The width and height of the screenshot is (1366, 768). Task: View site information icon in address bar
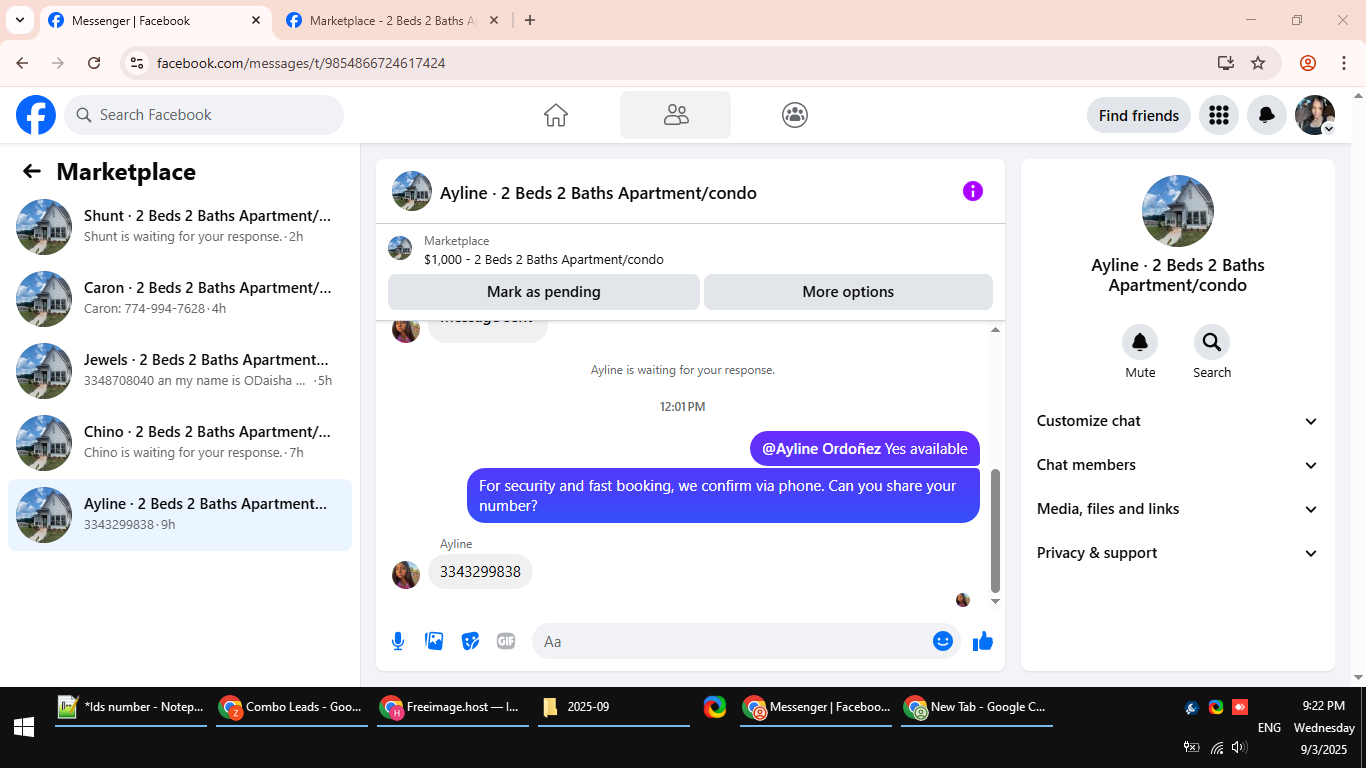(138, 63)
